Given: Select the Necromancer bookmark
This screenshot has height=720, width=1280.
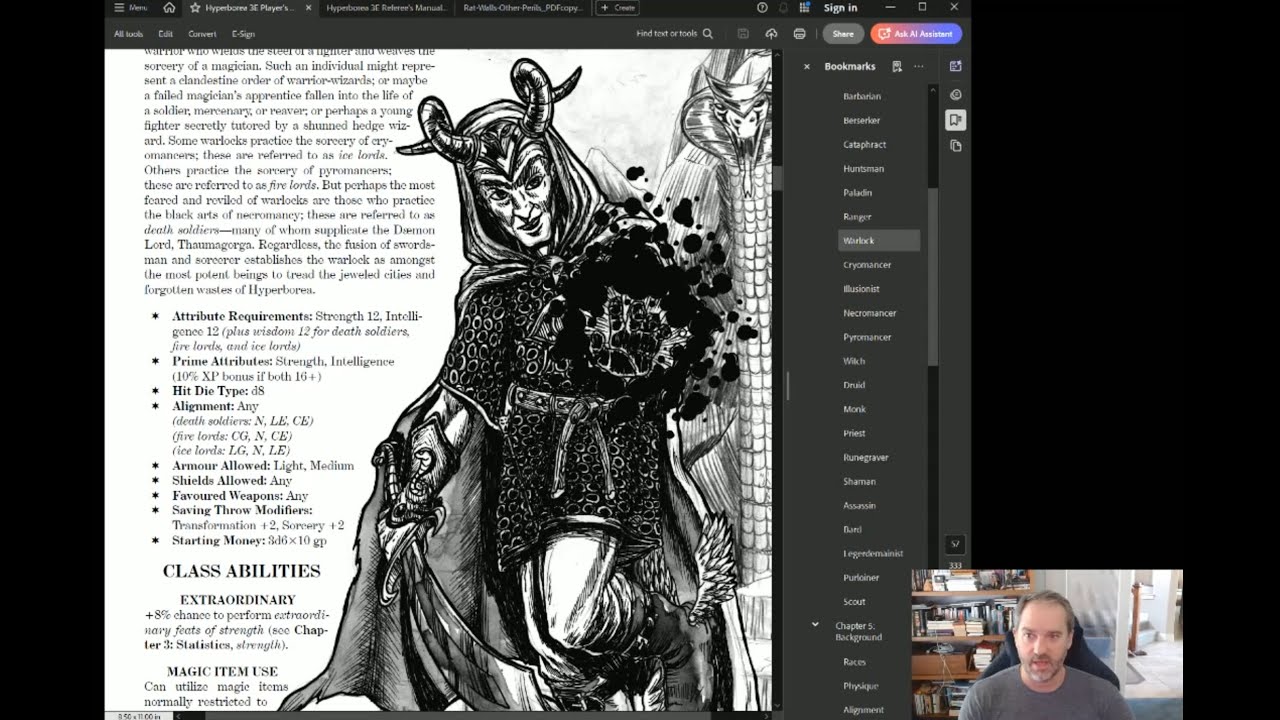Looking at the screenshot, I should point(869,313).
